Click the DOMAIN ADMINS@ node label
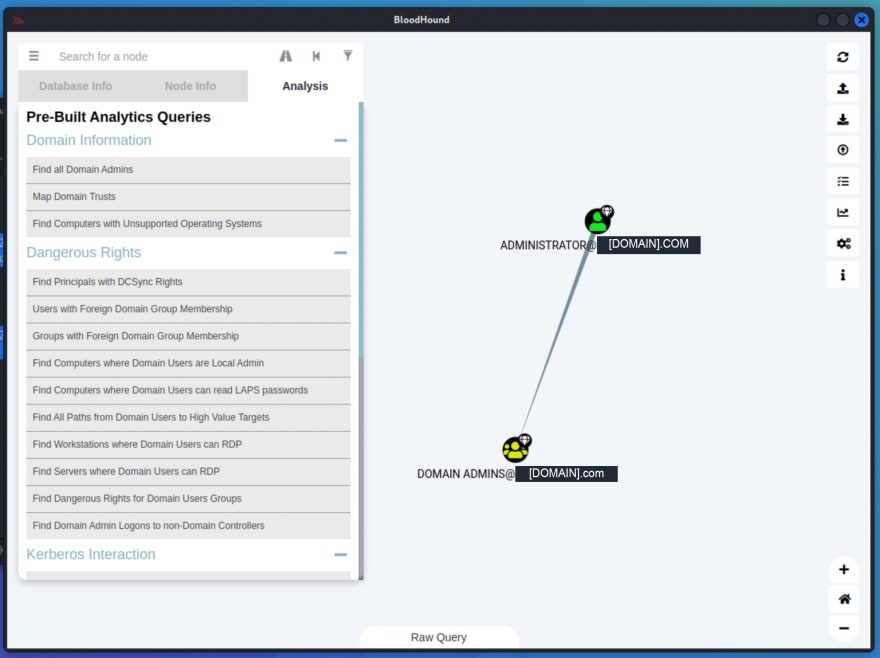 pyautogui.click(x=465, y=474)
